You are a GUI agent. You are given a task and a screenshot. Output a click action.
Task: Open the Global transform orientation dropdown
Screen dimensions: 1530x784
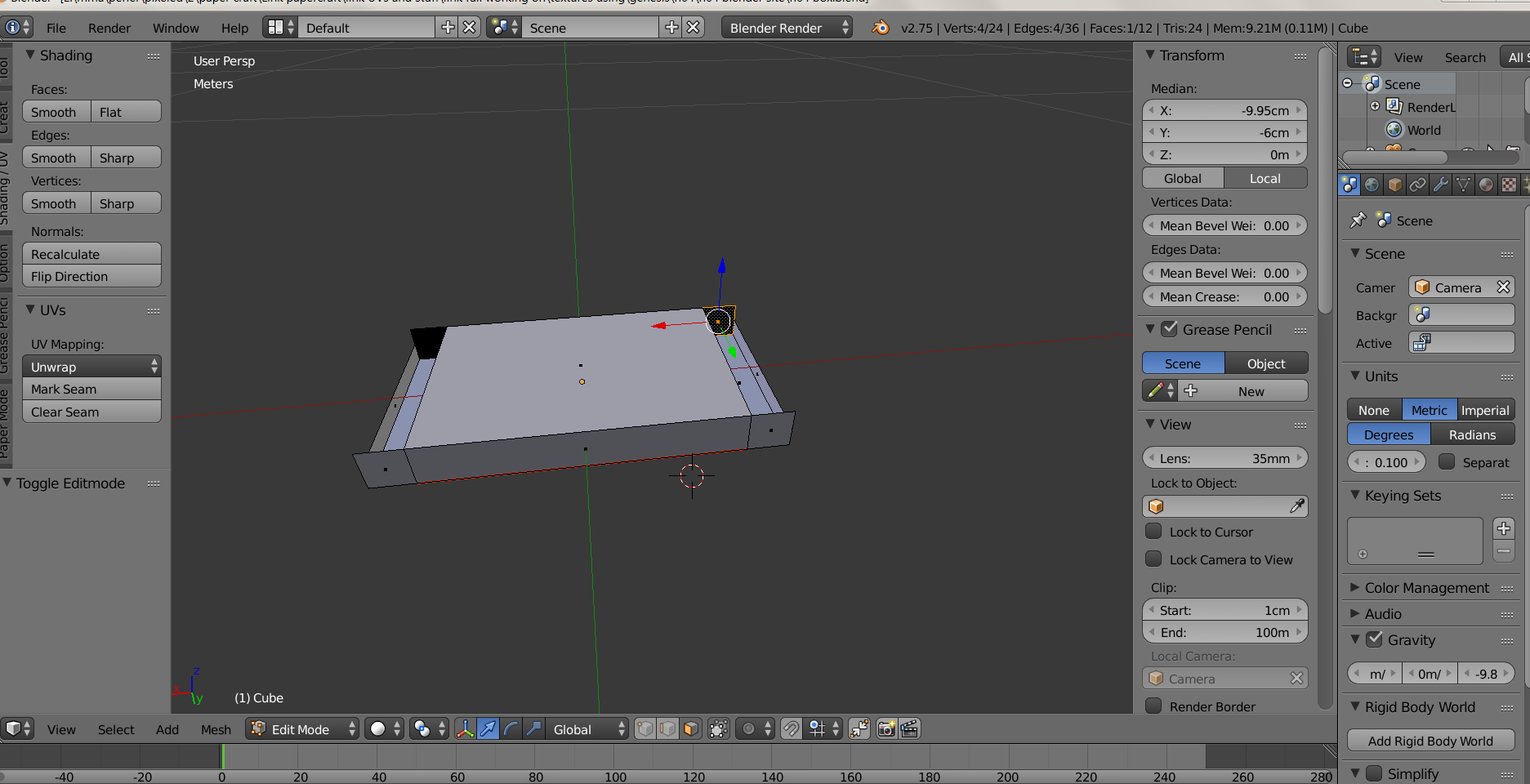click(x=587, y=728)
